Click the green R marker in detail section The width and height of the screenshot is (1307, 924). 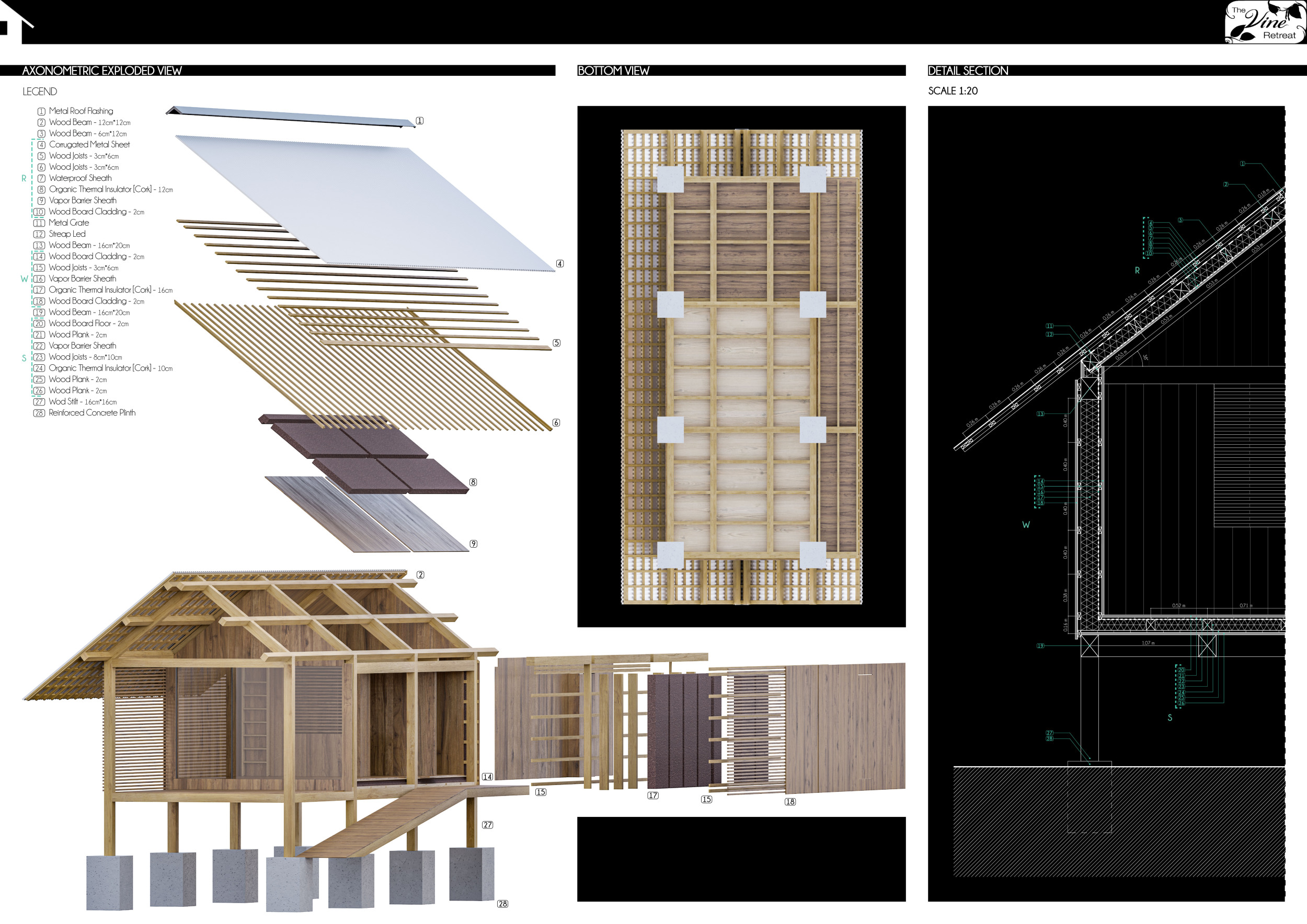1138,270
